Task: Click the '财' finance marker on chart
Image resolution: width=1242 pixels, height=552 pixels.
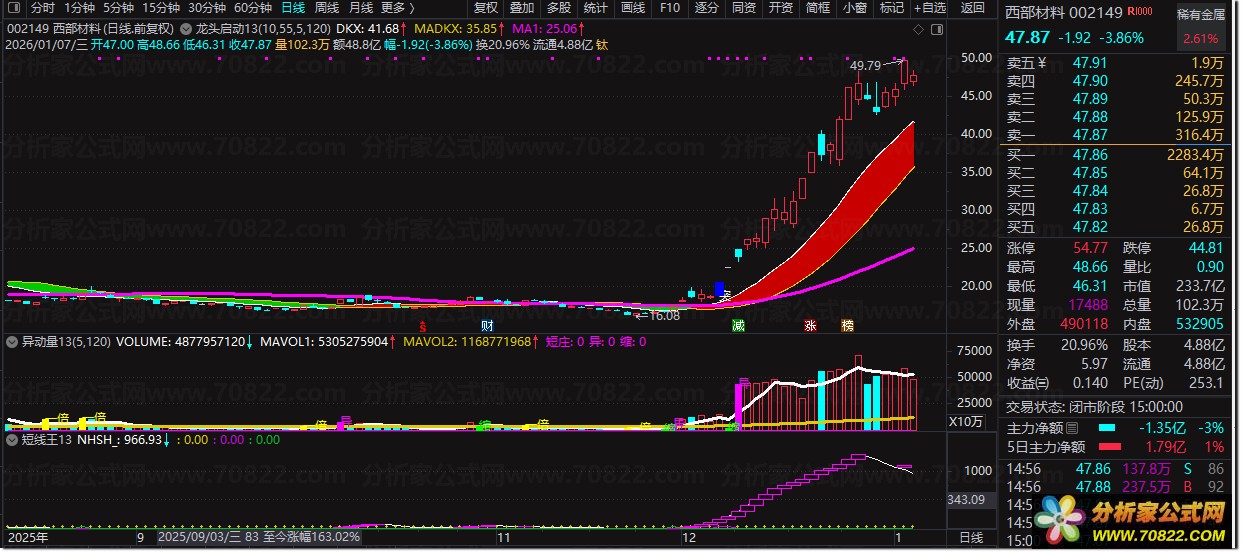Action: coord(486,326)
